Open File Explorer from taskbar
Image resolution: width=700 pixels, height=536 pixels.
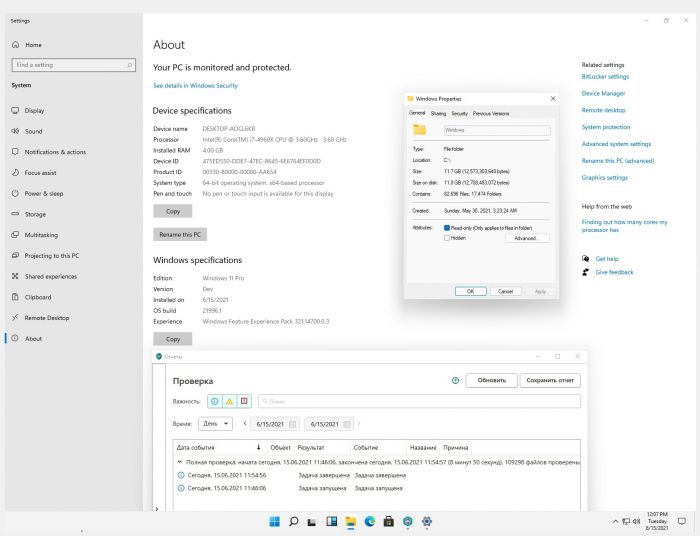[350, 521]
